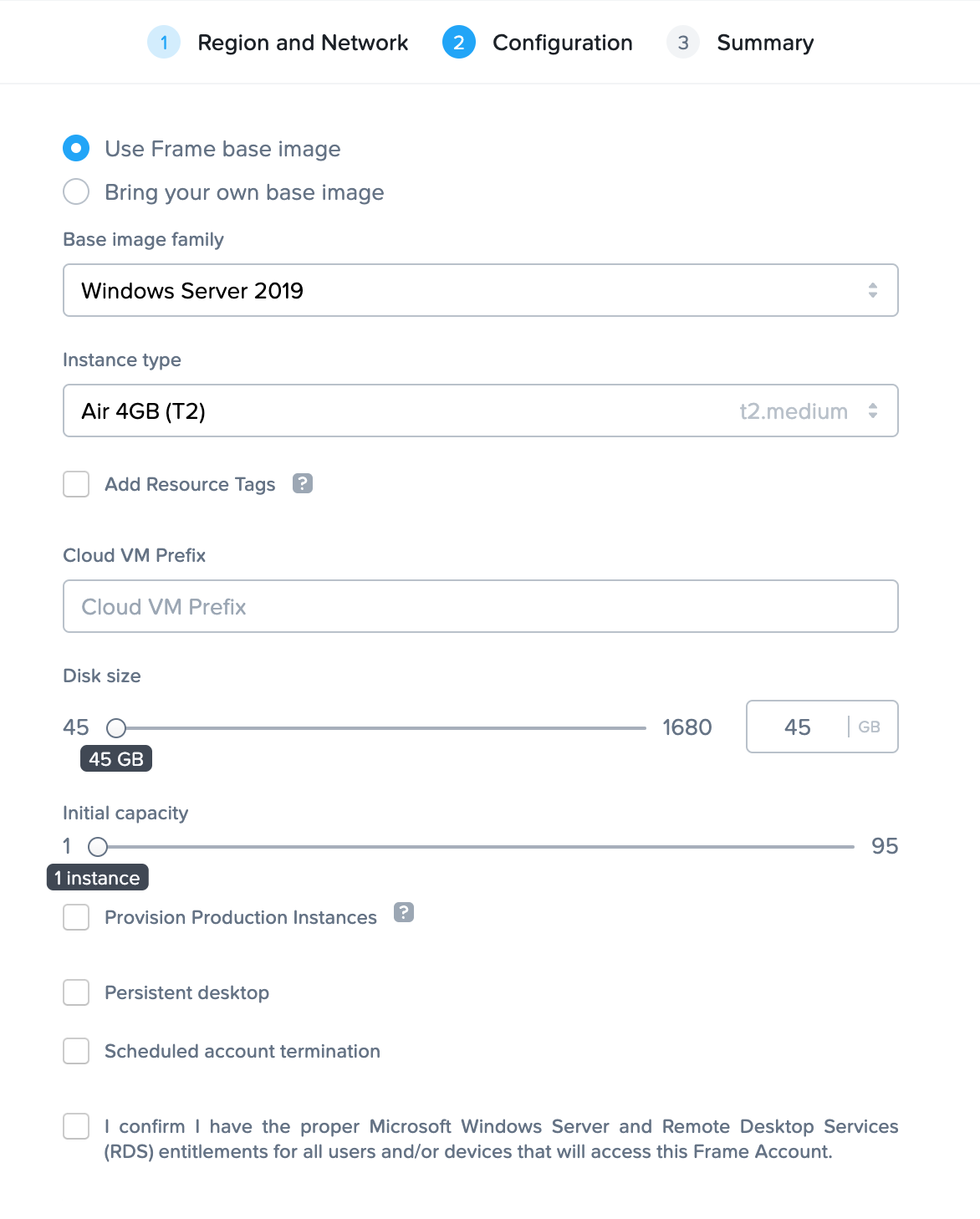Toggle the Add Resource Tags checkbox
Image resolution: width=980 pixels, height=1219 pixels.
tap(76, 484)
